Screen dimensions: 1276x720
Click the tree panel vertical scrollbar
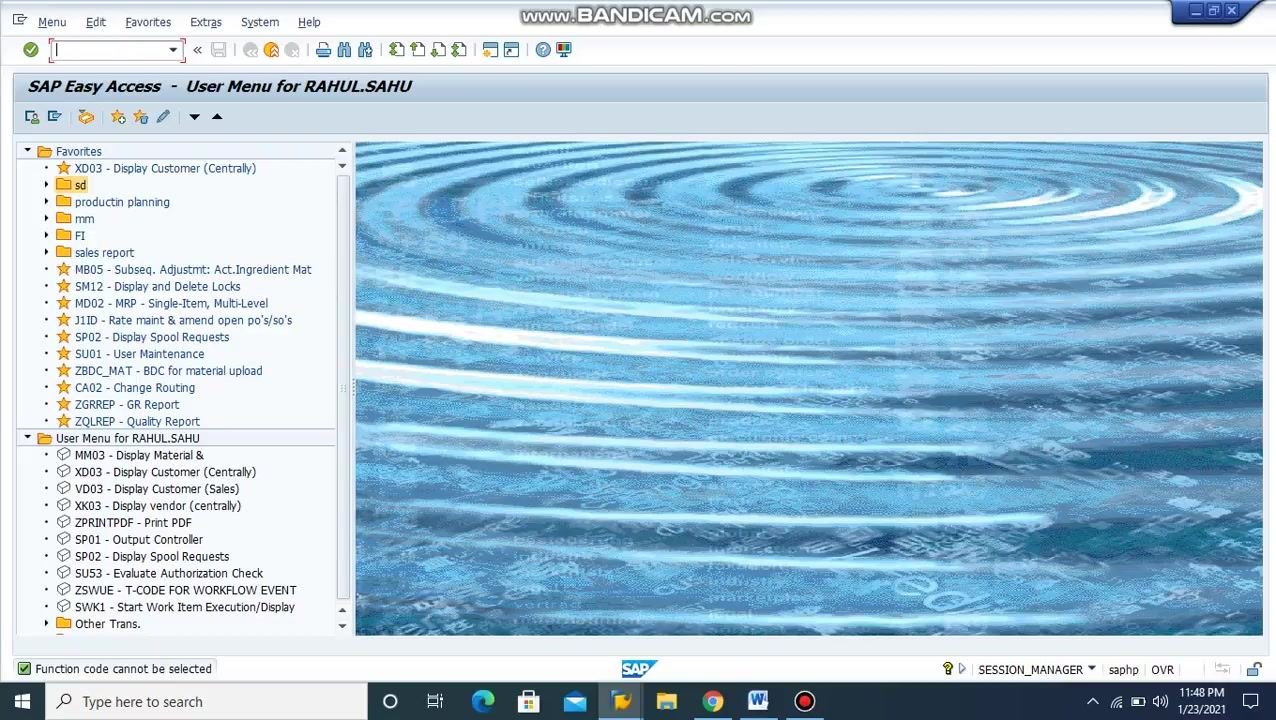pyautogui.click(x=342, y=390)
